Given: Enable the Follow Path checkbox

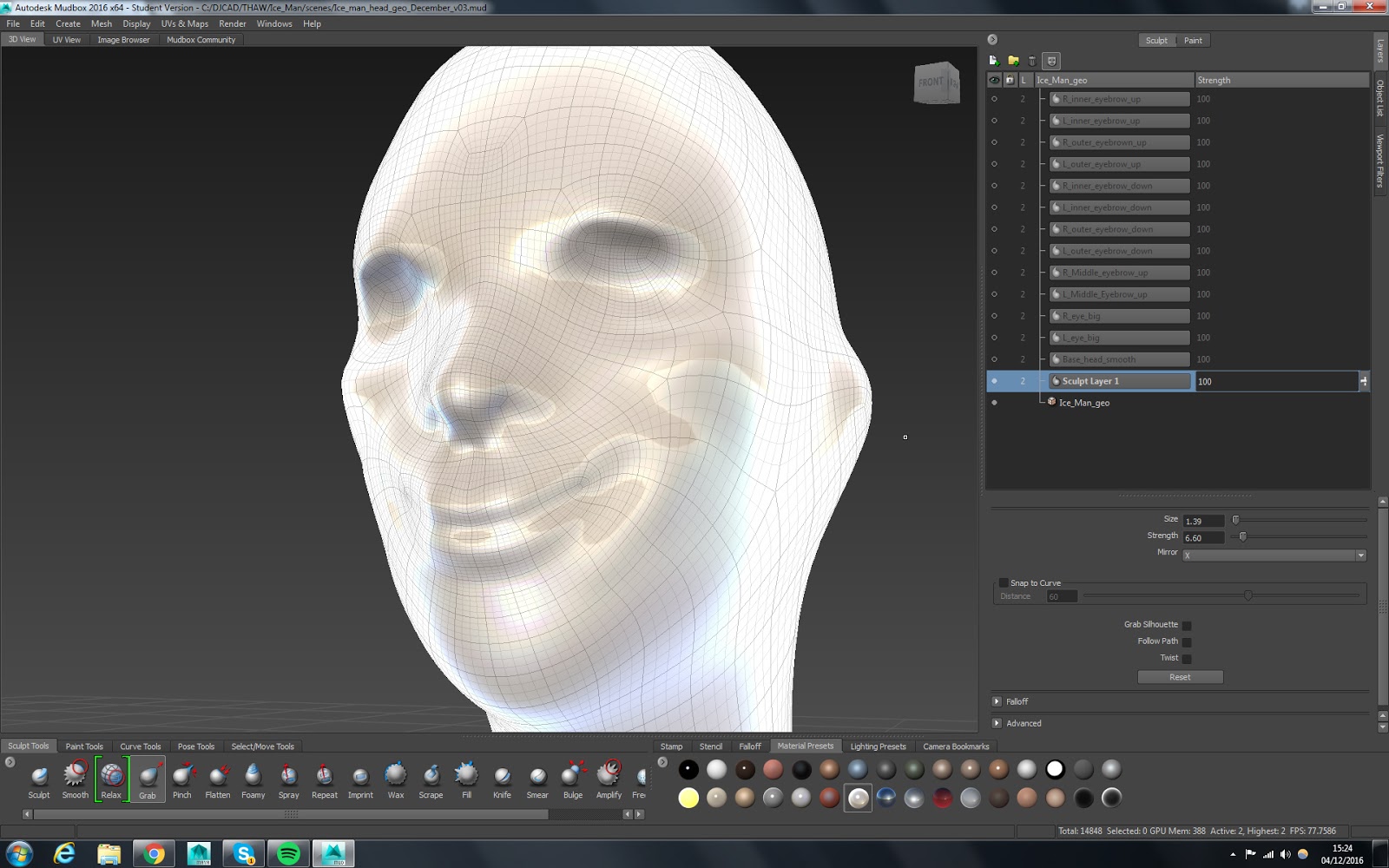Looking at the screenshot, I should pyautogui.click(x=1187, y=641).
